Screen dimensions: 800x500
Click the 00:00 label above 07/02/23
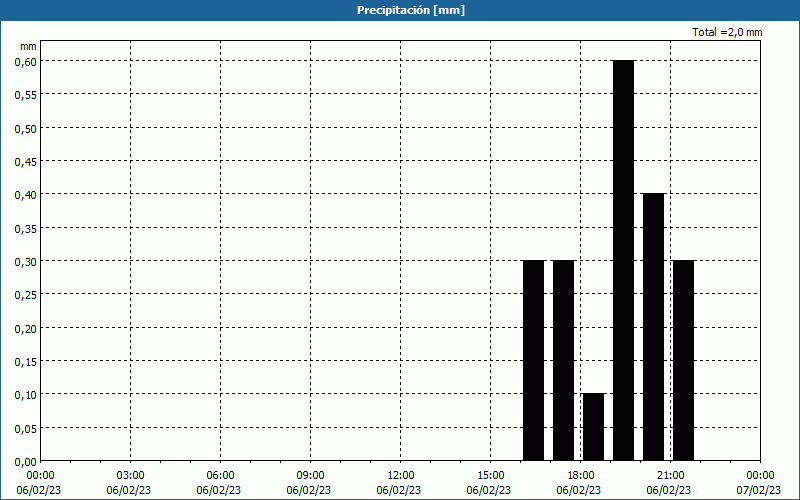pyautogui.click(x=760, y=476)
